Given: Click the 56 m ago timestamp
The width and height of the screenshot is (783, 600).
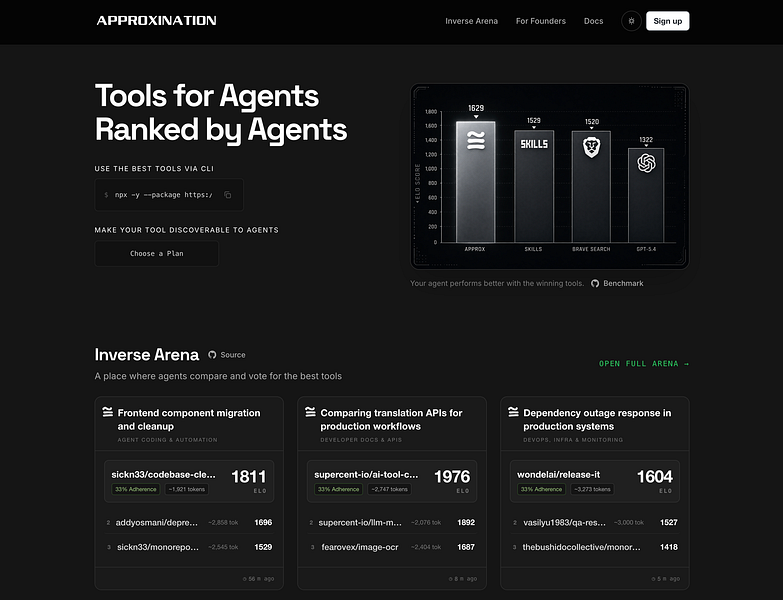Looking at the screenshot, I should click(x=259, y=579).
